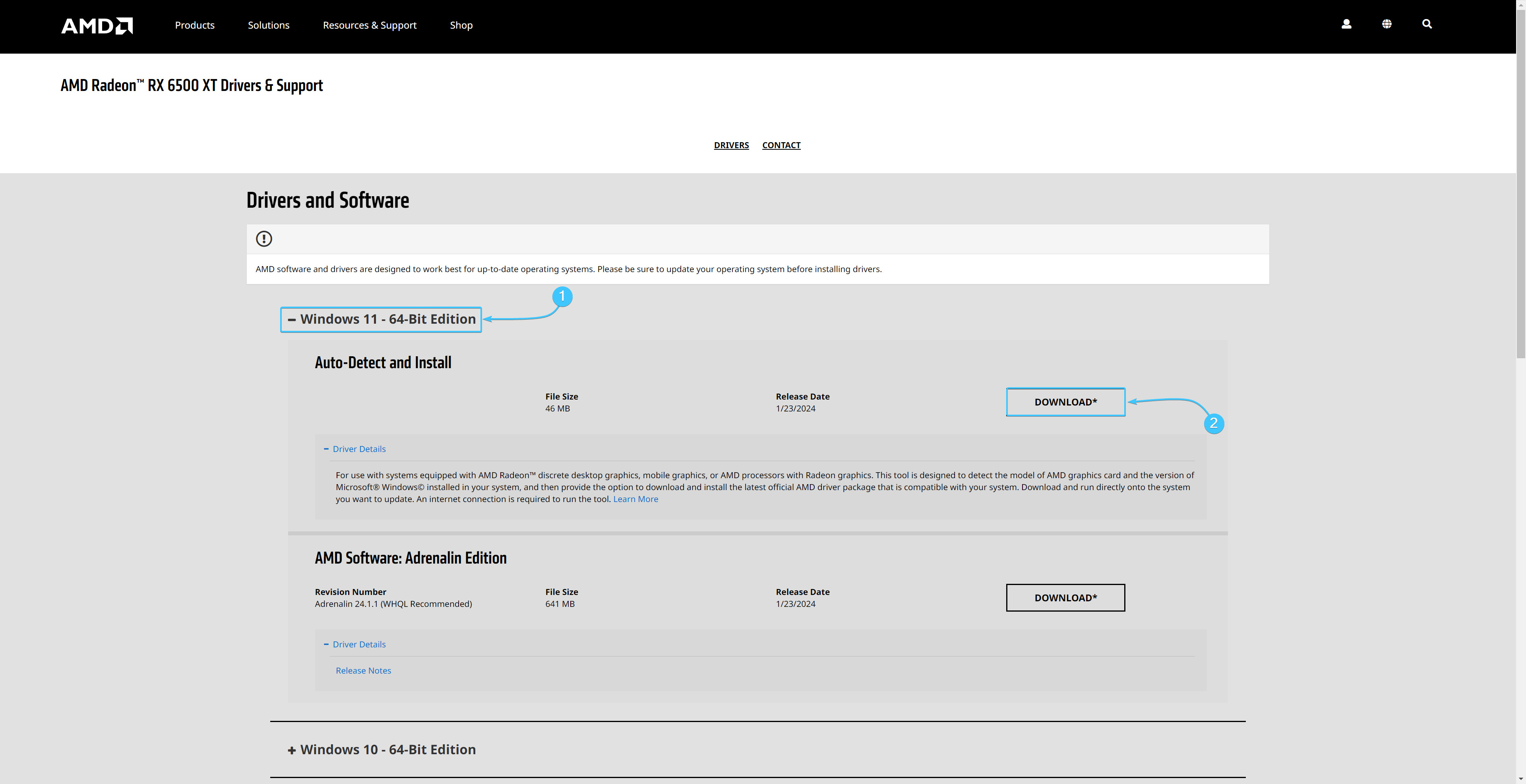The height and width of the screenshot is (784, 1526).
Task: Open search via magnifier icon
Action: tap(1427, 24)
